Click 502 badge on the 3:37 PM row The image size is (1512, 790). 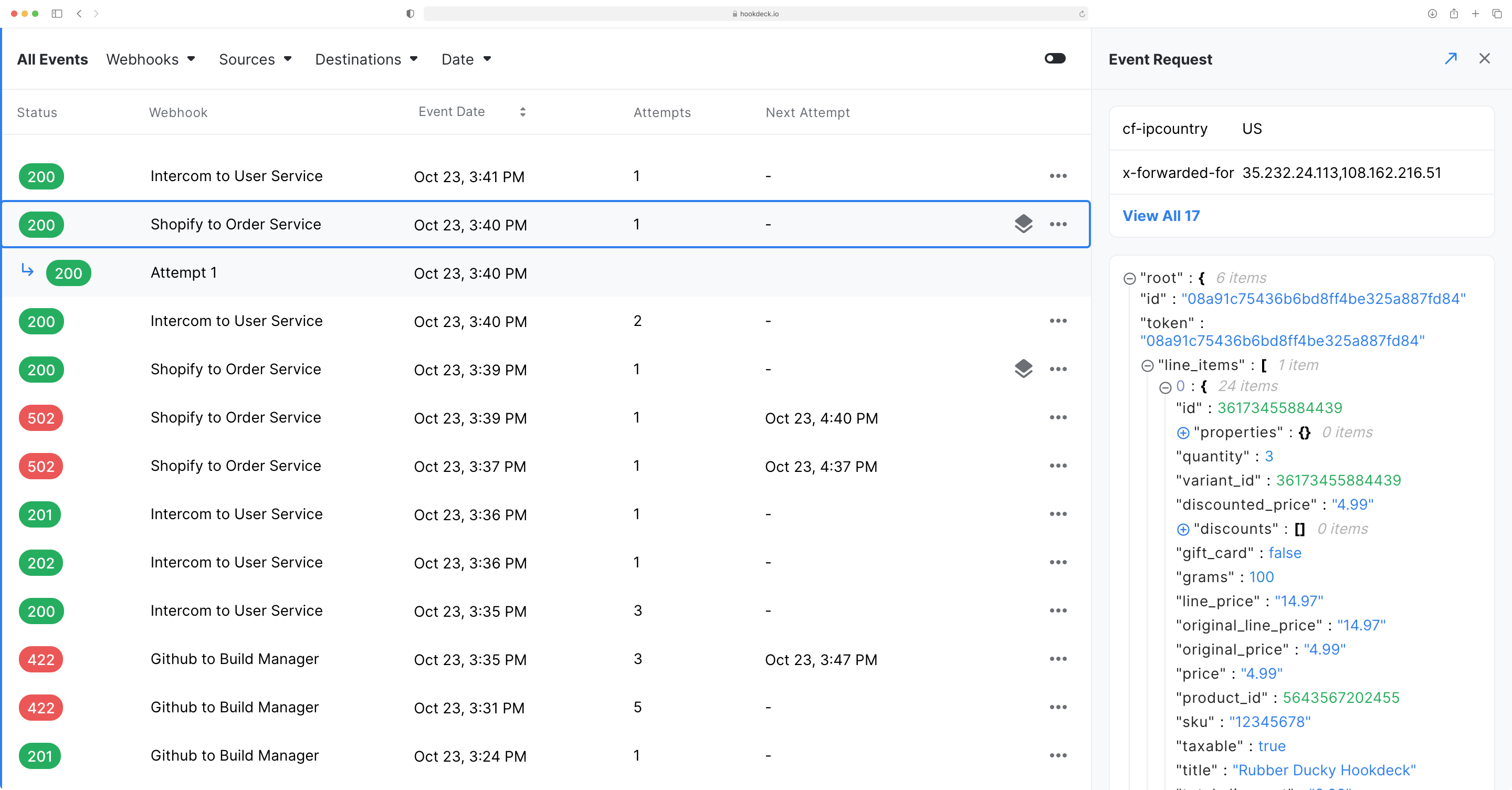tap(40, 467)
